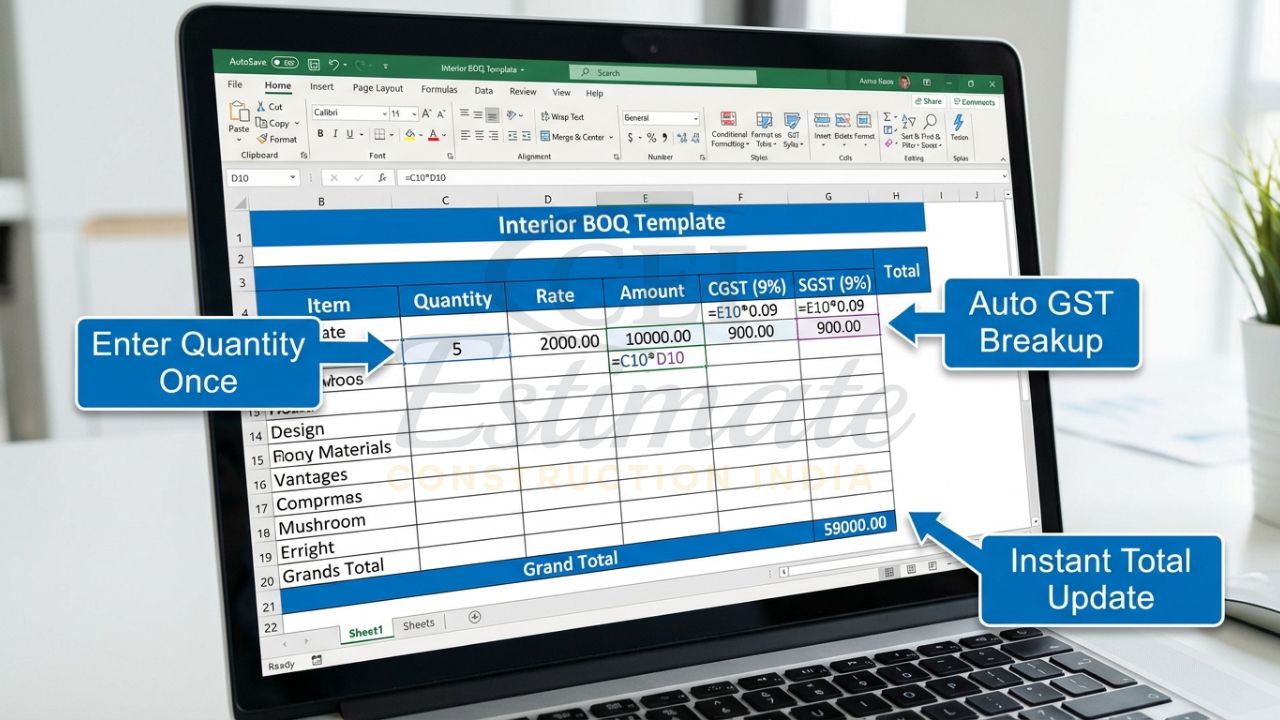This screenshot has width=1280, height=720.
Task: Use the Format Painter icon
Action: pos(263,139)
